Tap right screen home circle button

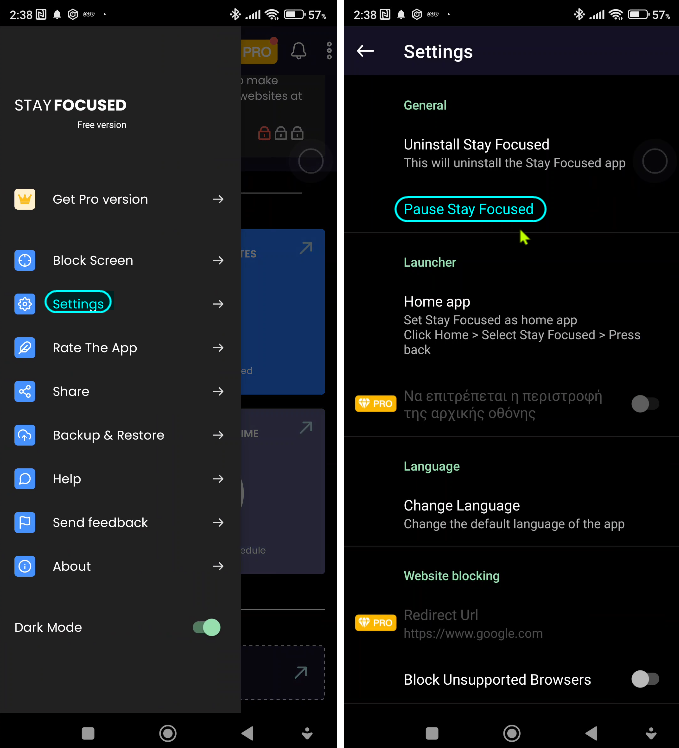[x=512, y=733]
